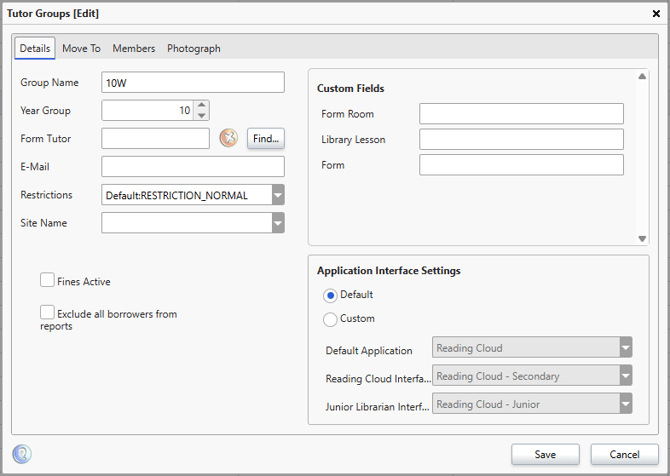
Task: Increase the Year Group value with up arrow
Action: tap(202, 105)
